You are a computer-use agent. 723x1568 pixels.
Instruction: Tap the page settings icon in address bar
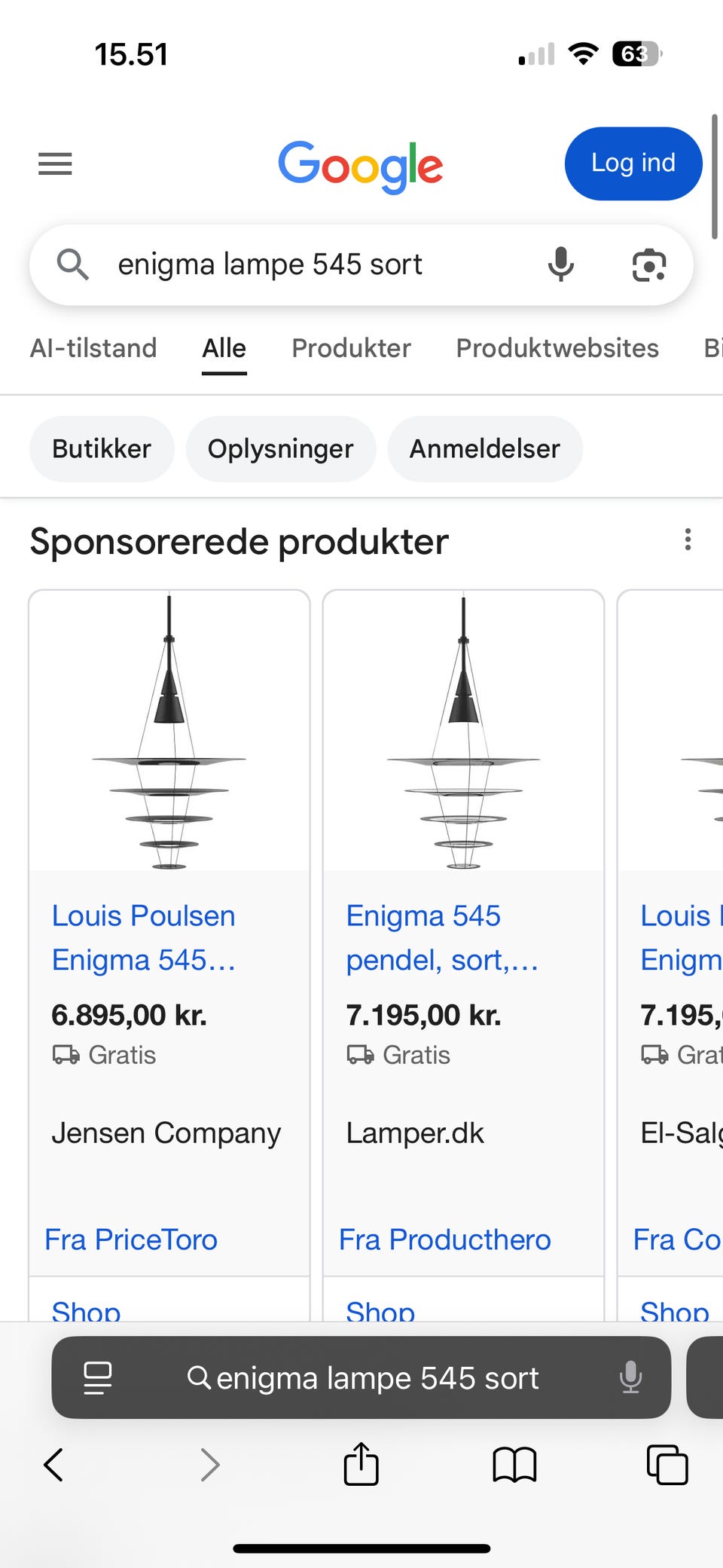97,1377
